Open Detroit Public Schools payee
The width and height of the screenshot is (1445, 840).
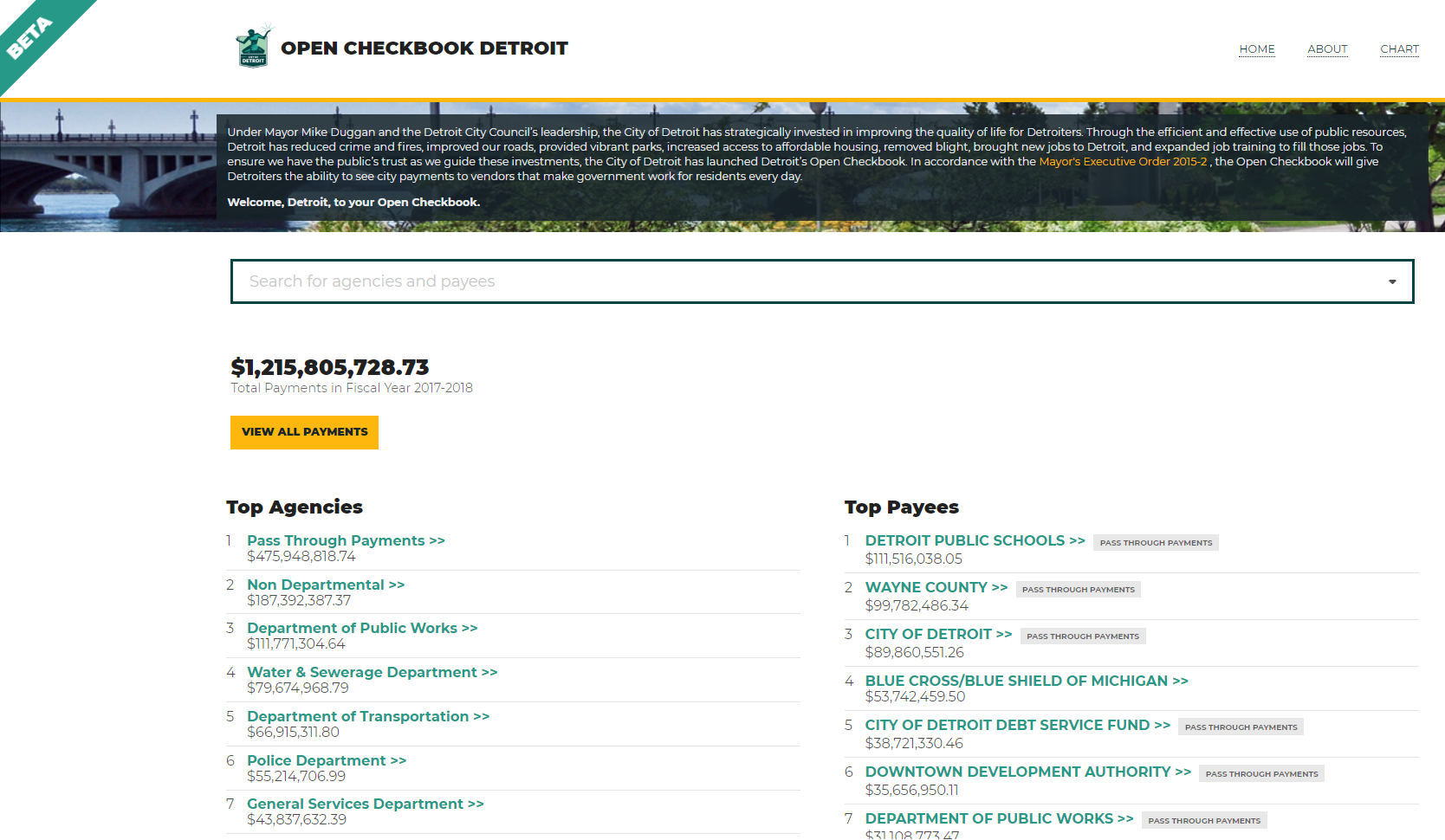[974, 540]
